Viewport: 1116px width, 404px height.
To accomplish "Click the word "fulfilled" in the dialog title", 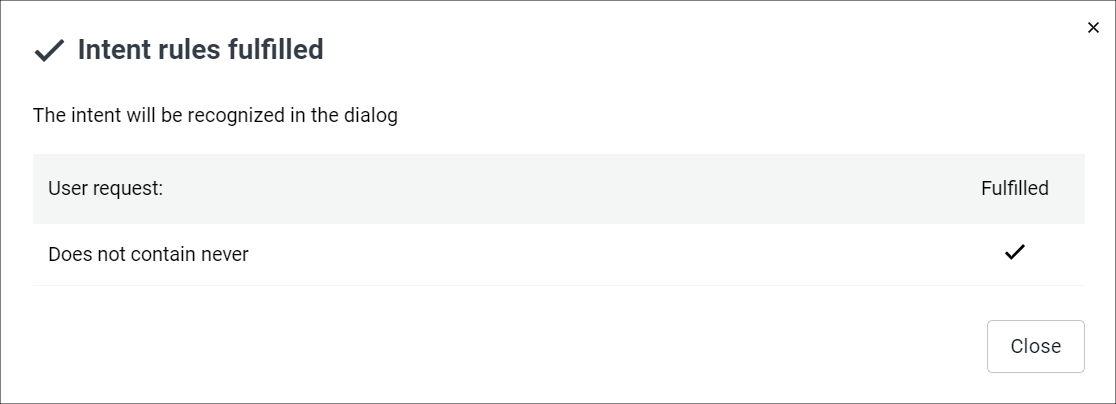I will click(276, 49).
